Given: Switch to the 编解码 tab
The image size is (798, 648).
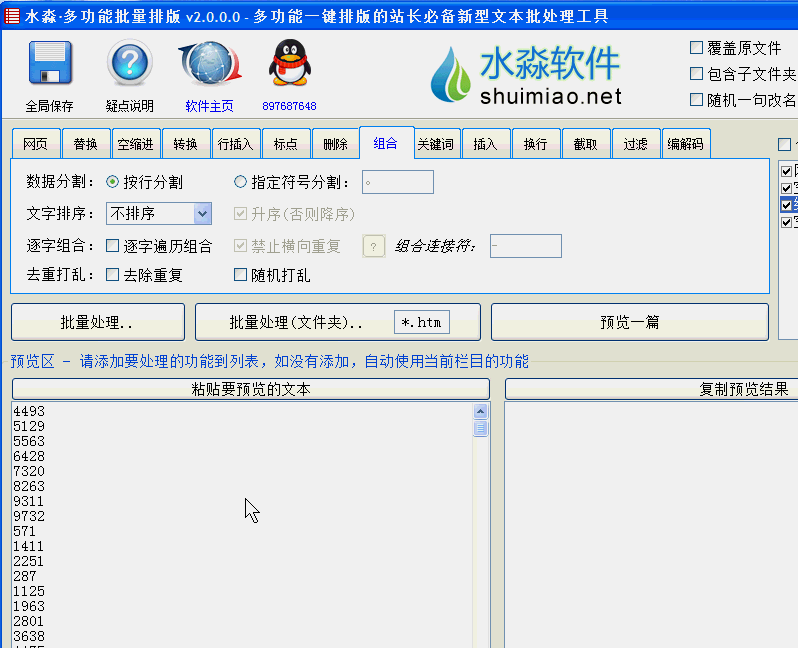Looking at the screenshot, I should (x=685, y=144).
